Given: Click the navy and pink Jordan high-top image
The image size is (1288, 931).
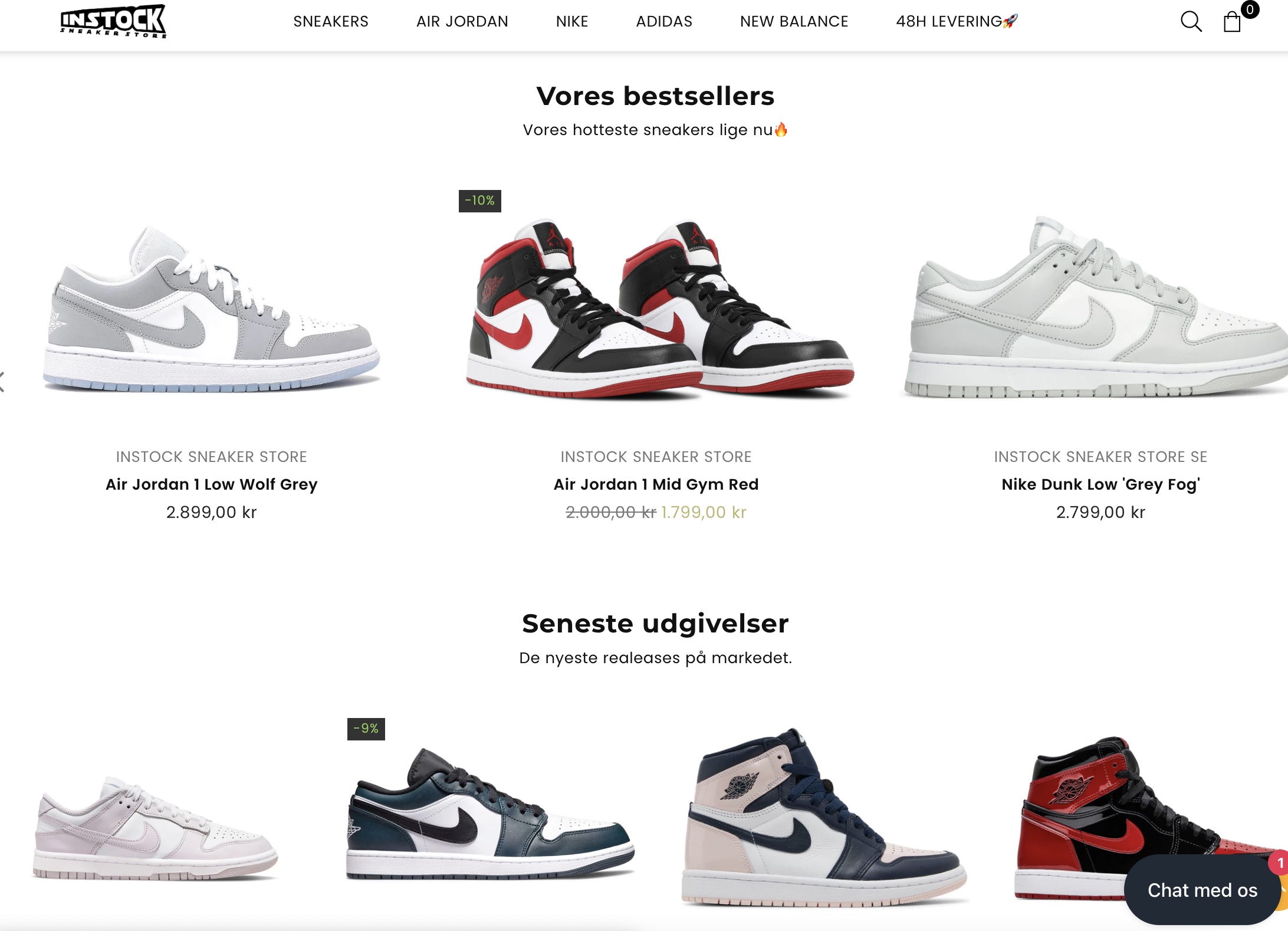Looking at the screenshot, I should click(823, 817).
